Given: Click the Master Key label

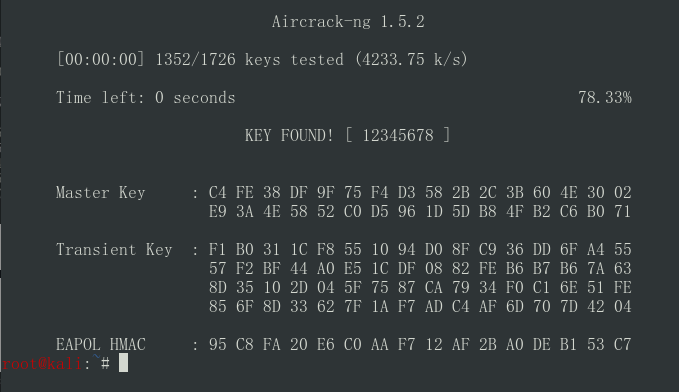Looking at the screenshot, I should point(100,193).
